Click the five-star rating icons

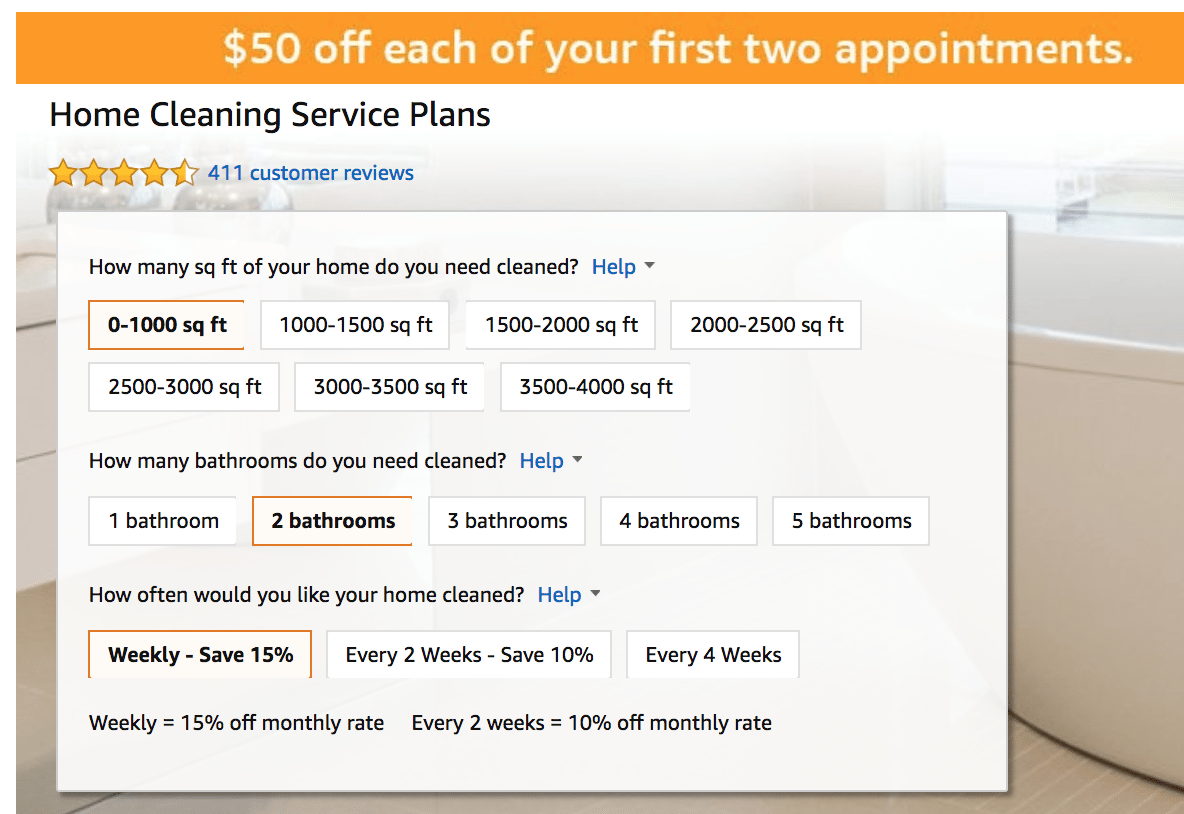[124, 173]
